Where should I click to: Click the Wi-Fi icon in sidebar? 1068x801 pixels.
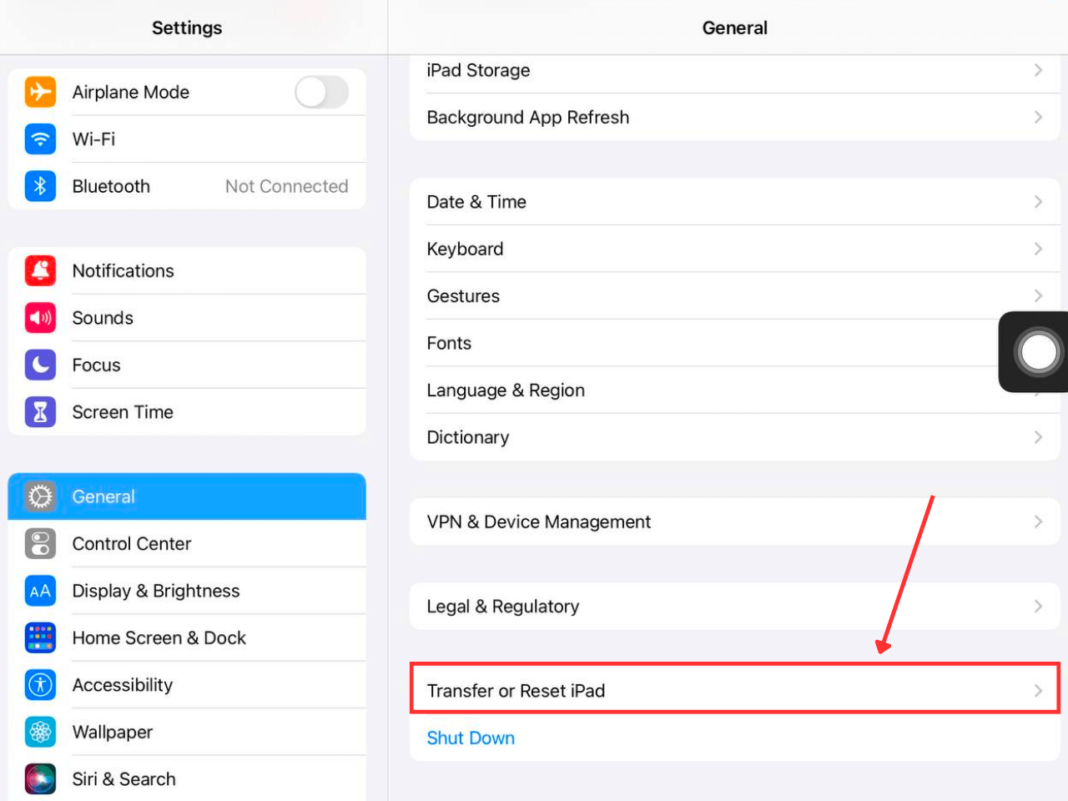[40, 139]
